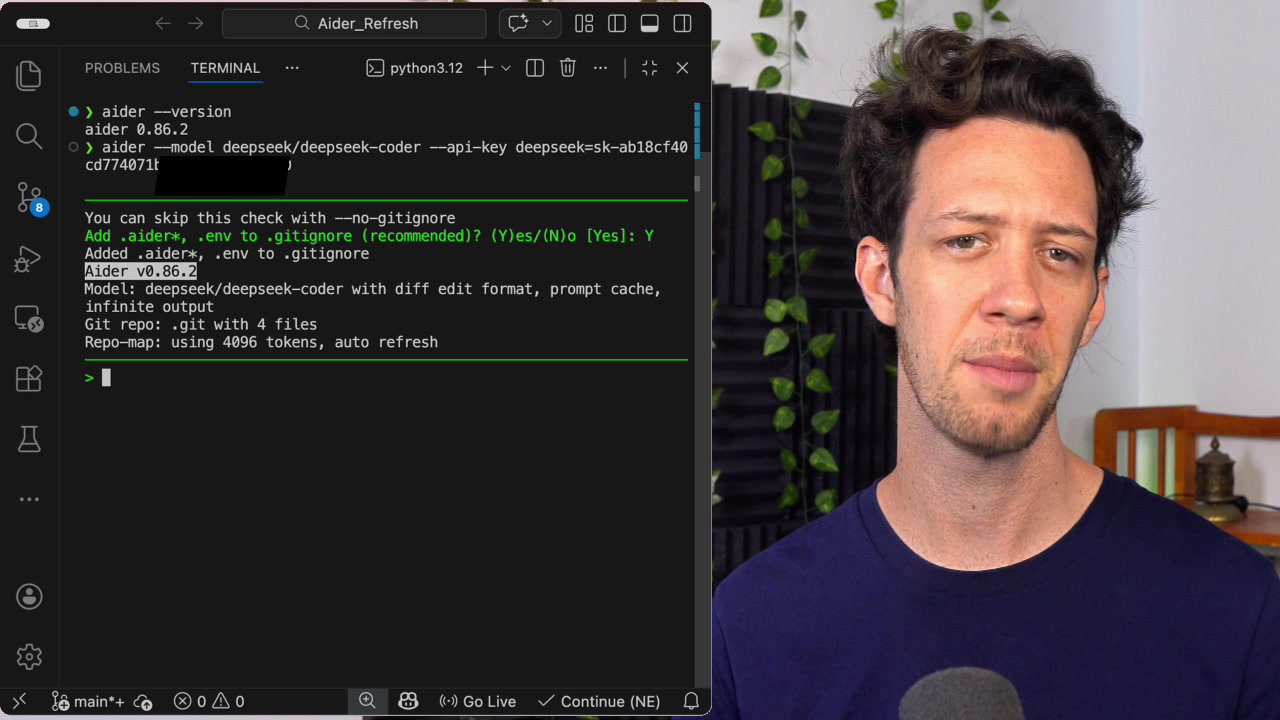This screenshot has height=720, width=1280.
Task: Open the remote window indicator in status bar
Action: click(x=20, y=702)
